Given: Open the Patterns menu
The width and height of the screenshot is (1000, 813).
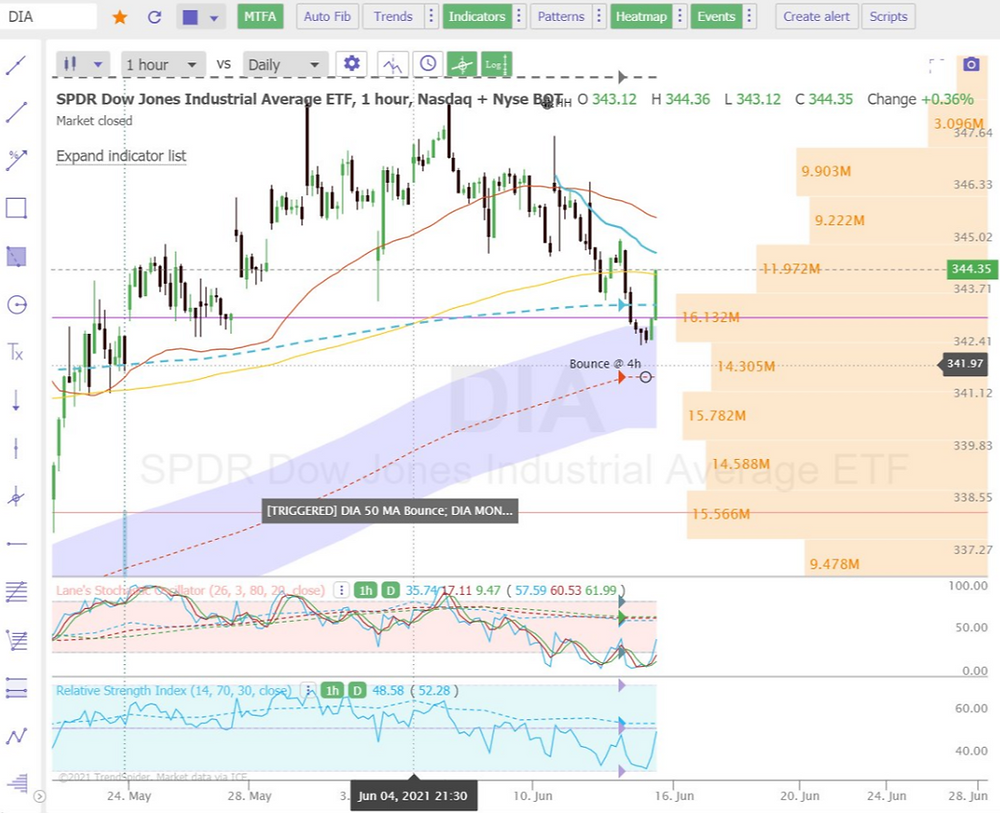Looking at the screenshot, I should point(561,17).
